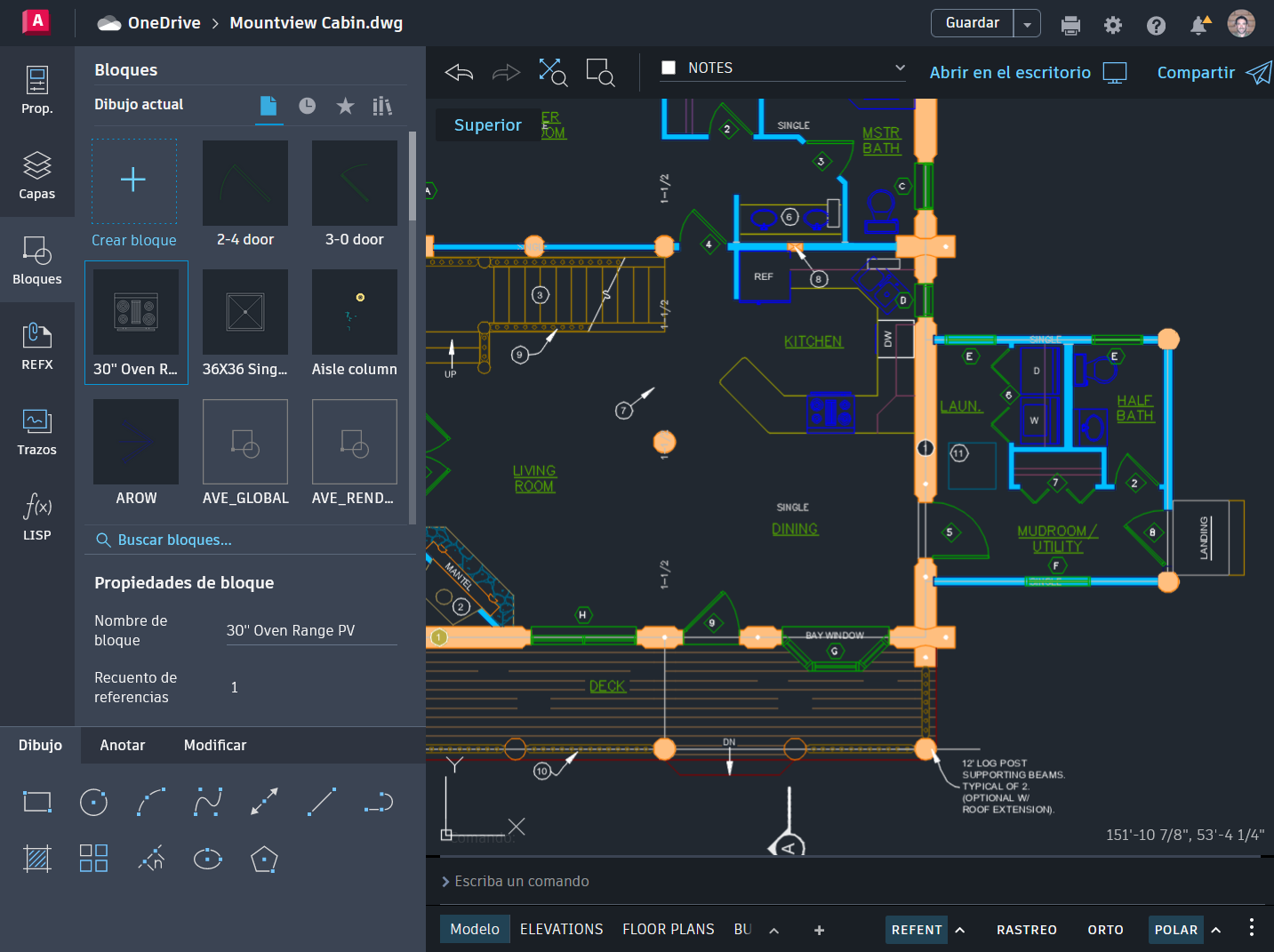
Task: Click the NOTES layer color swatch
Action: tap(669, 68)
